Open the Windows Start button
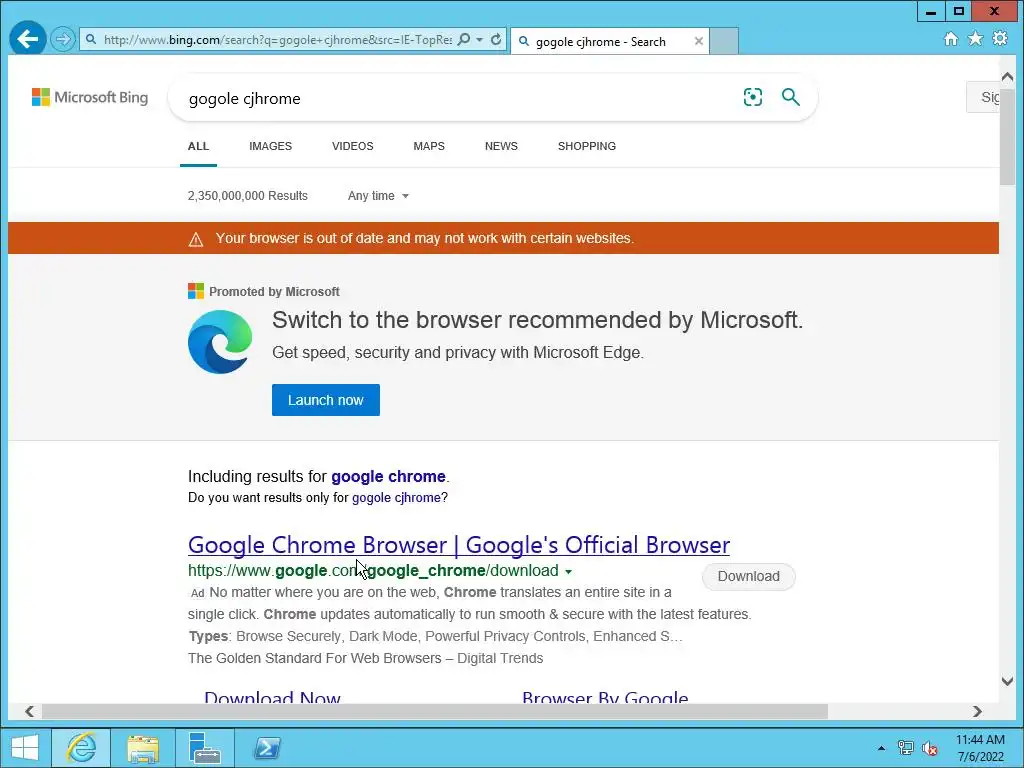The height and width of the screenshot is (768, 1024). (25, 747)
